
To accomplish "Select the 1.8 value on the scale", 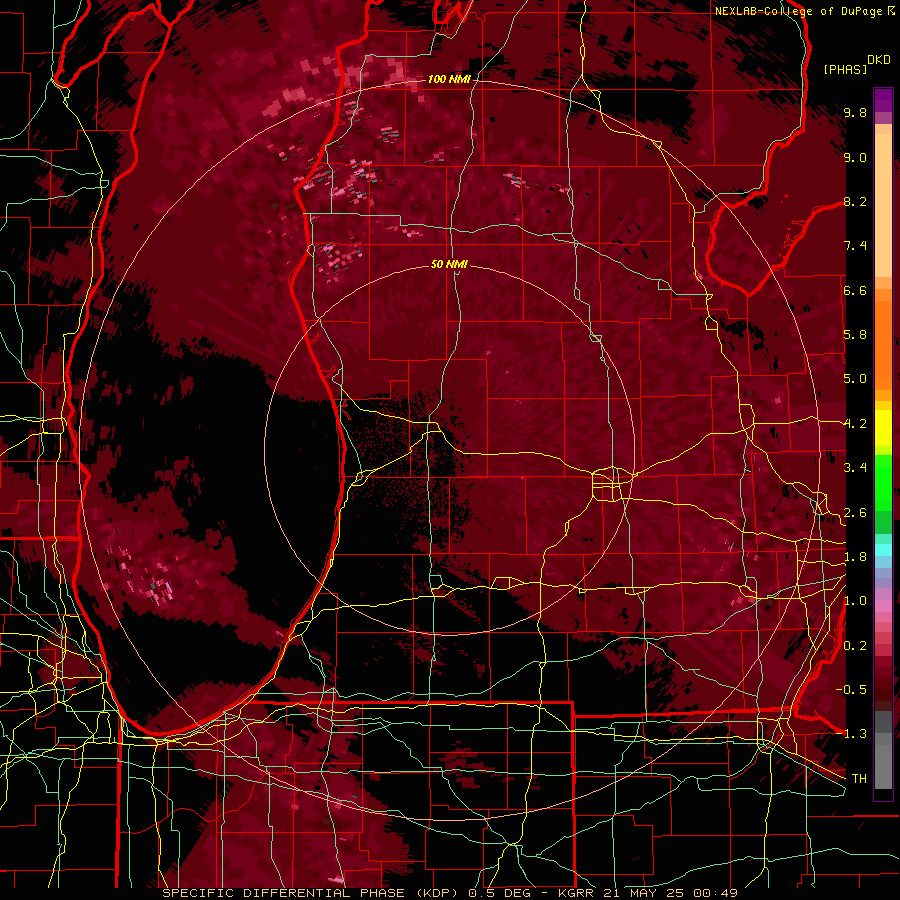I will coord(855,557).
